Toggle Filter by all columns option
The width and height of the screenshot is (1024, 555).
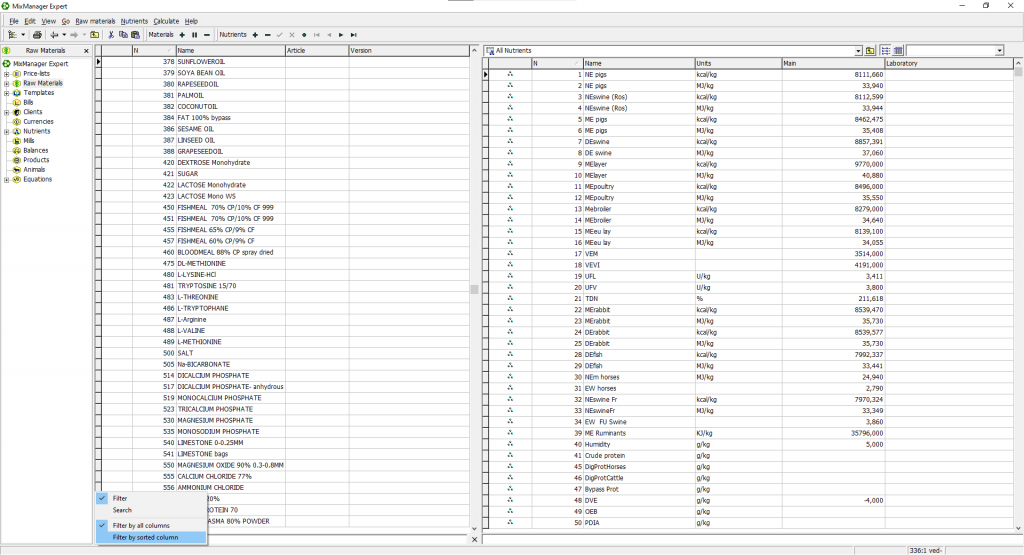(140, 526)
